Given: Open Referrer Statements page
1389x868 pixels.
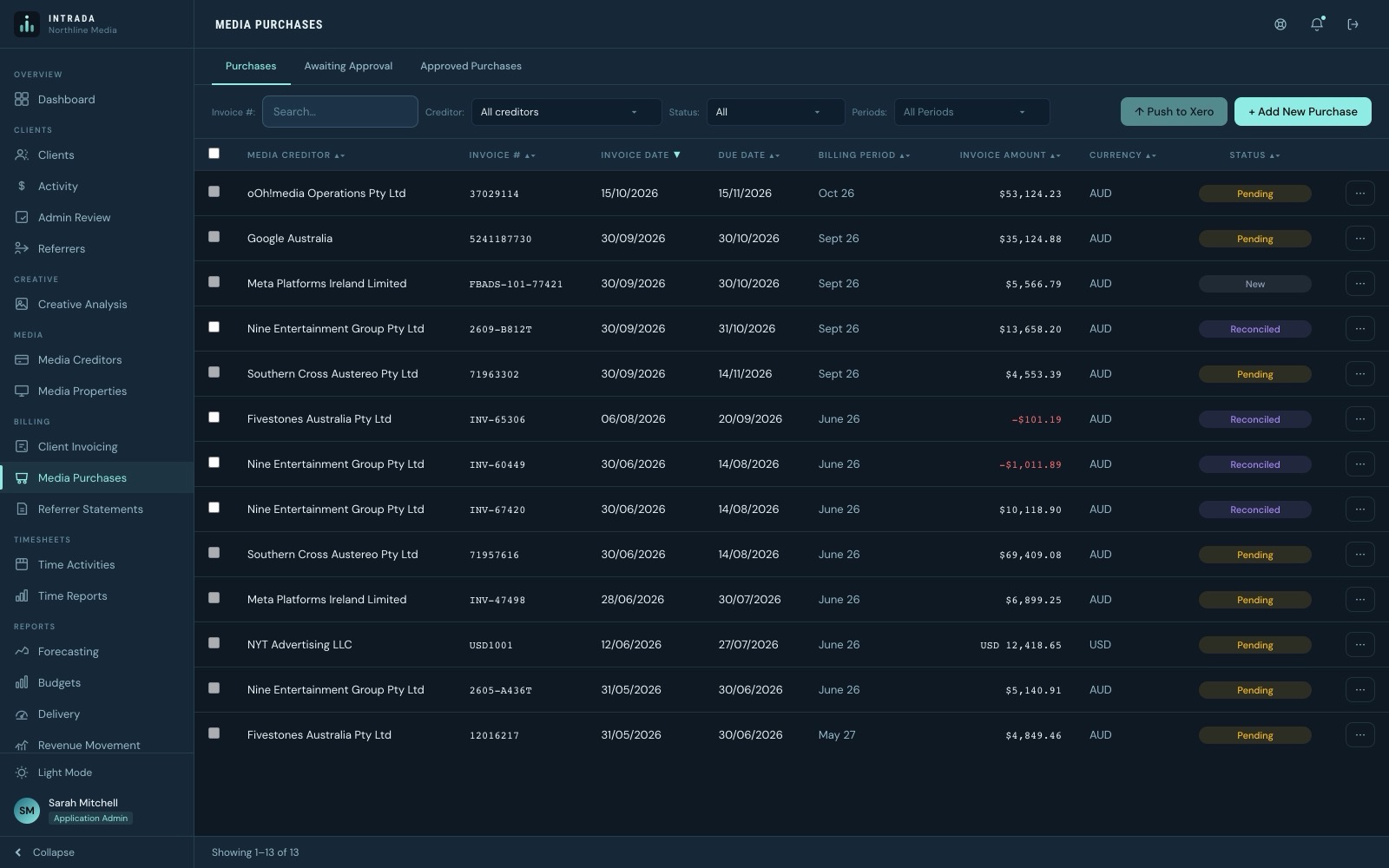Looking at the screenshot, I should (96, 509).
